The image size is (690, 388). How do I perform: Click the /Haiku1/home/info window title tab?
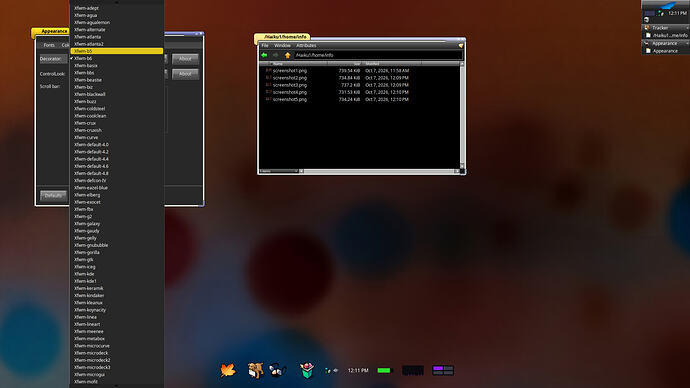coord(283,37)
